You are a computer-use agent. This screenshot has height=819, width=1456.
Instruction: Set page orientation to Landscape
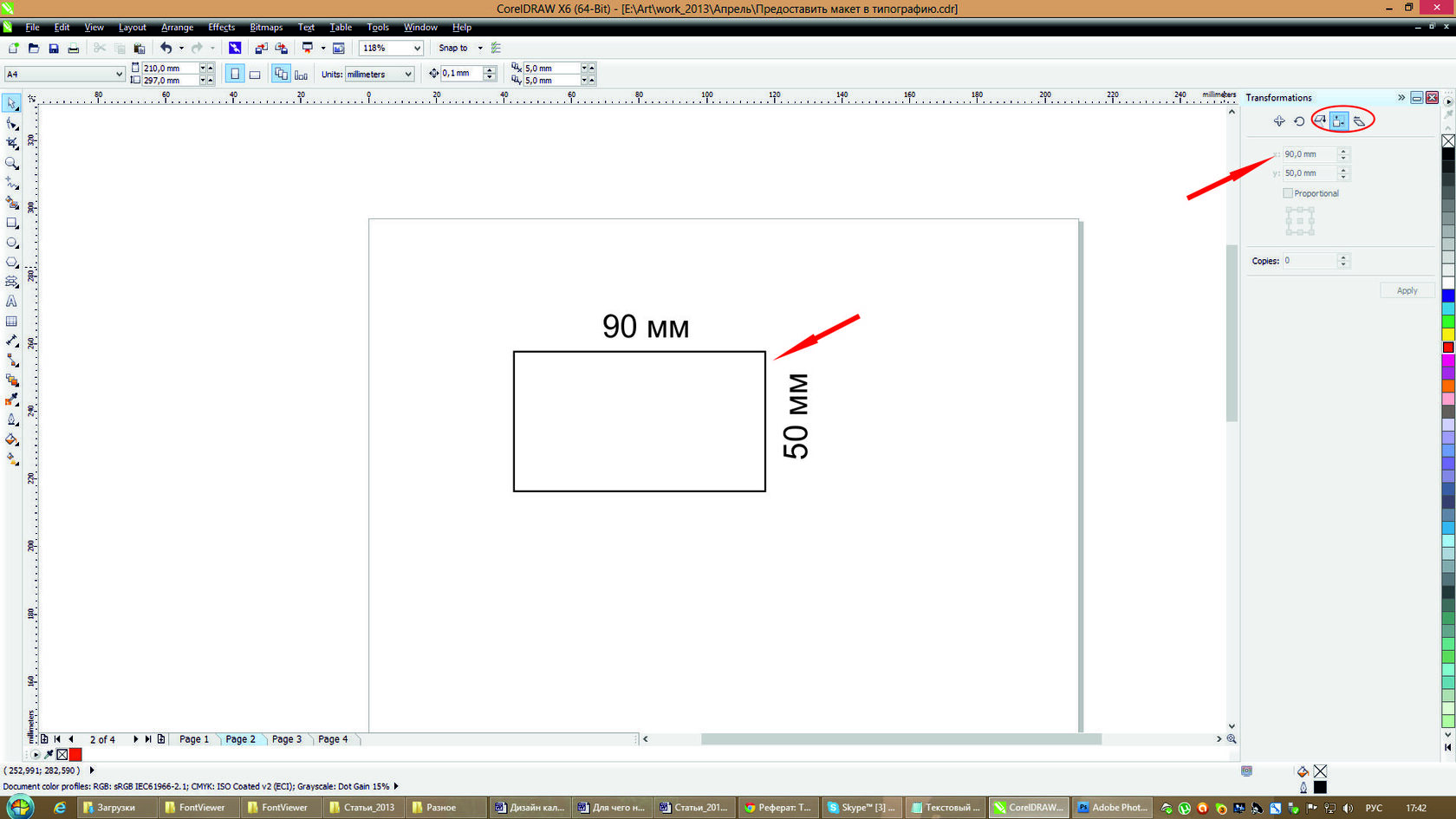point(255,75)
